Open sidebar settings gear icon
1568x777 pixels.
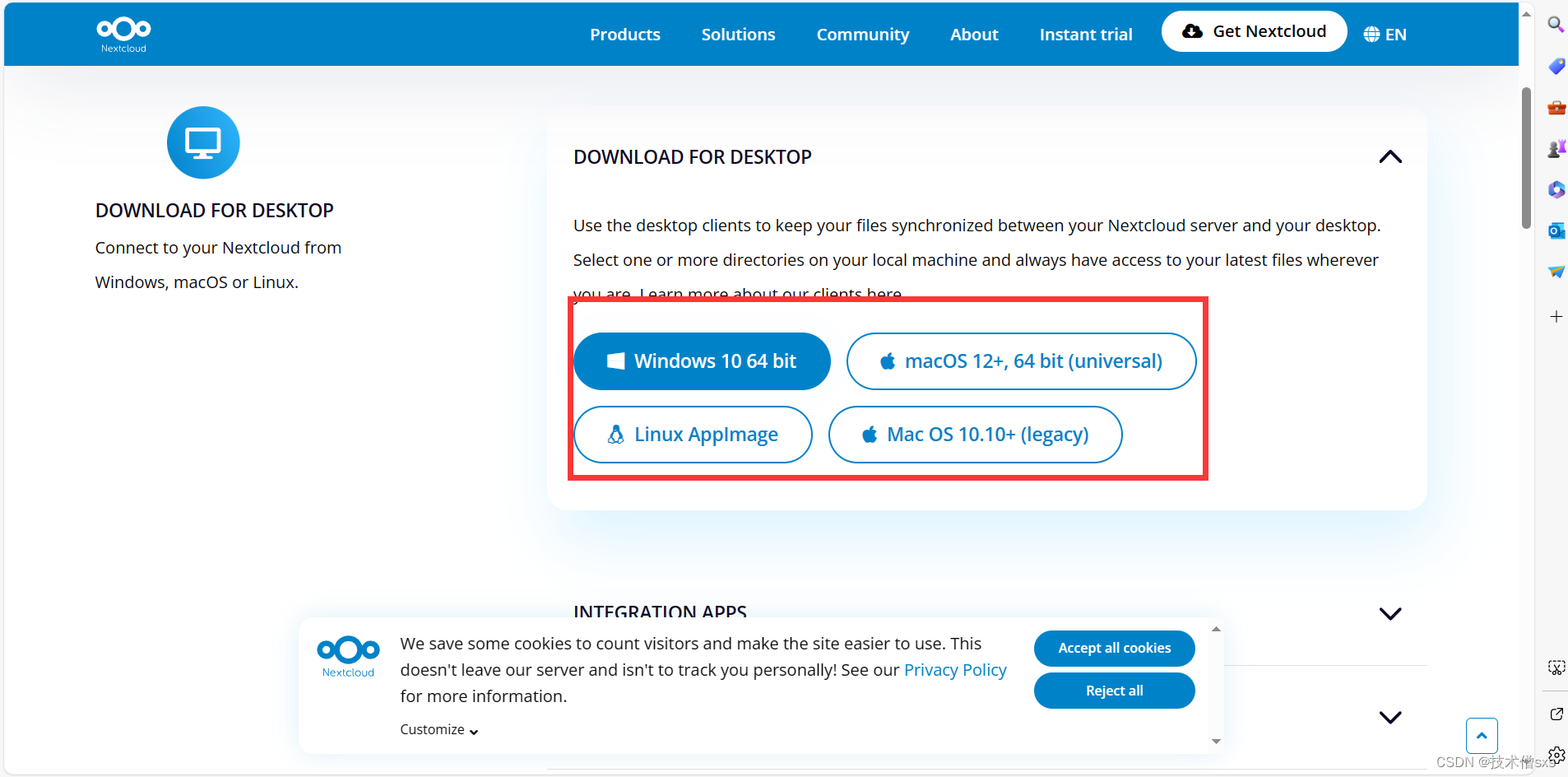tap(1556, 755)
